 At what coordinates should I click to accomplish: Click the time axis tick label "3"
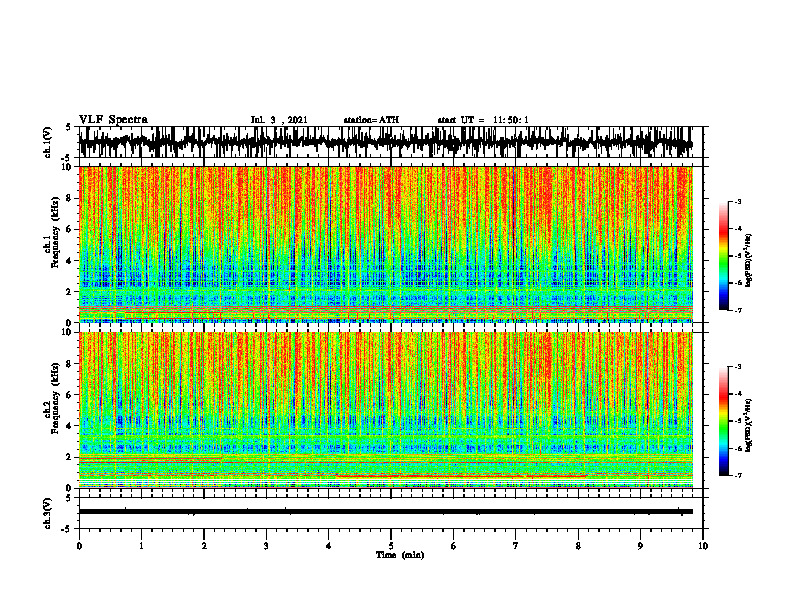[x=266, y=546]
